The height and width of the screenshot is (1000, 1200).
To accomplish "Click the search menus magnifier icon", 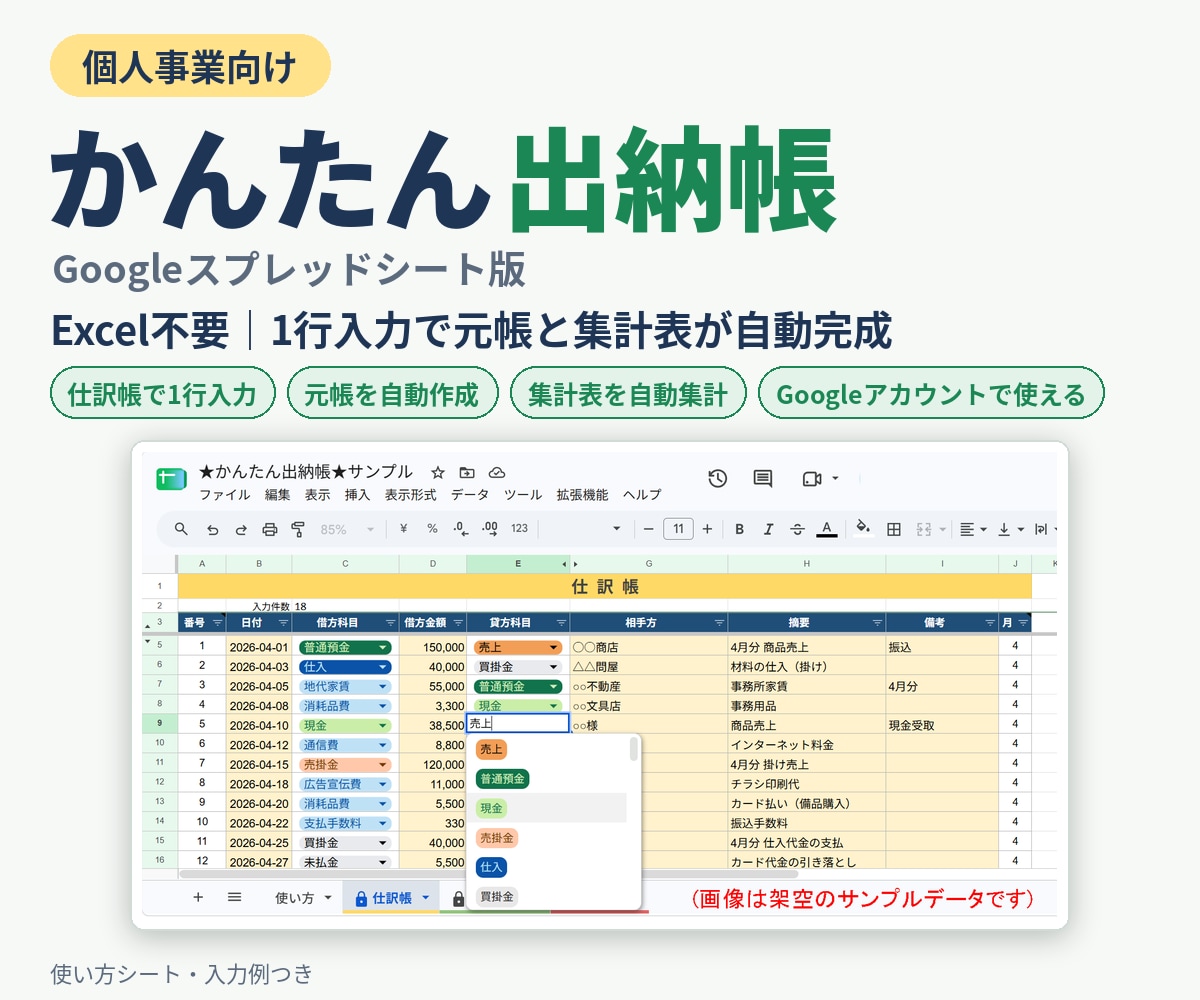I will [x=181, y=529].
